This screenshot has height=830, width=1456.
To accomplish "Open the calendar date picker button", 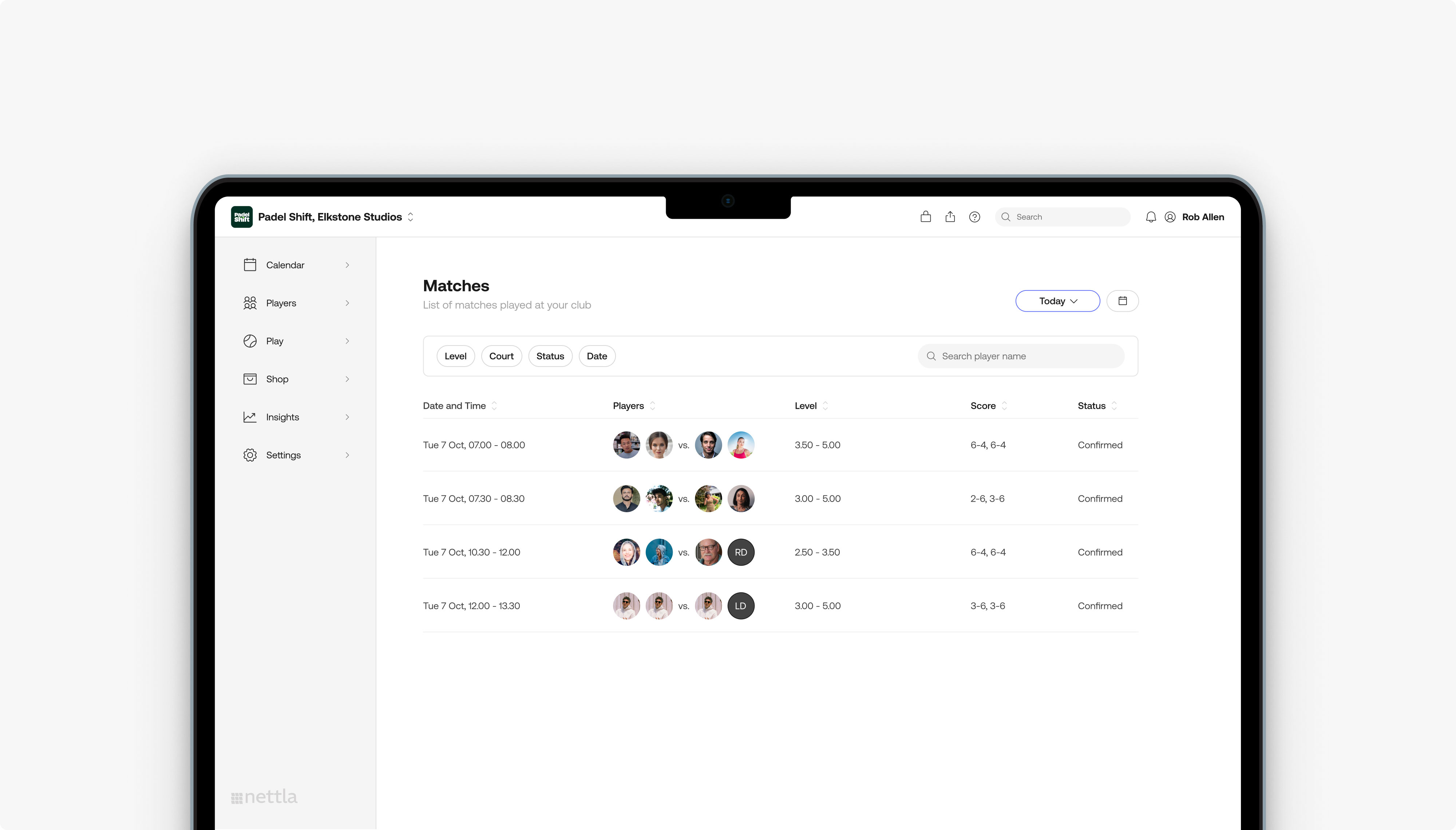I will click(x=1122, y=301).
